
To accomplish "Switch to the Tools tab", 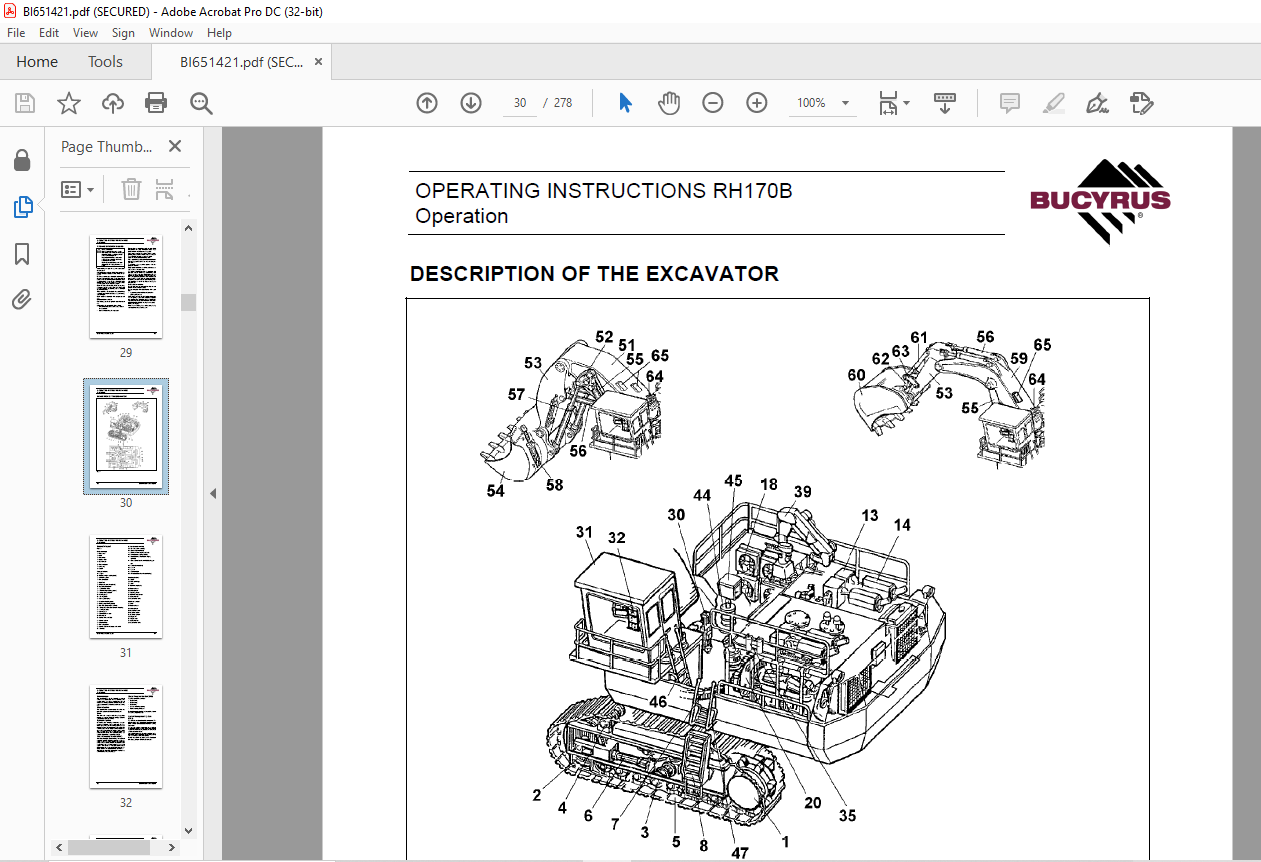I will tap(105, 62).
